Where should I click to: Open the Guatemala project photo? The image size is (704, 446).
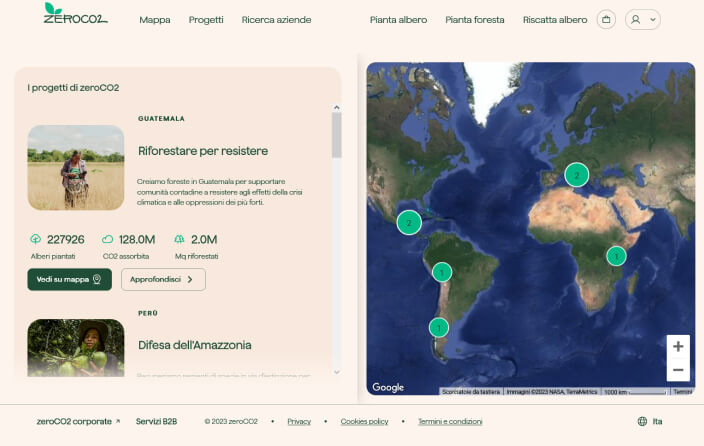pyautogui.click(x=76, y=168)
